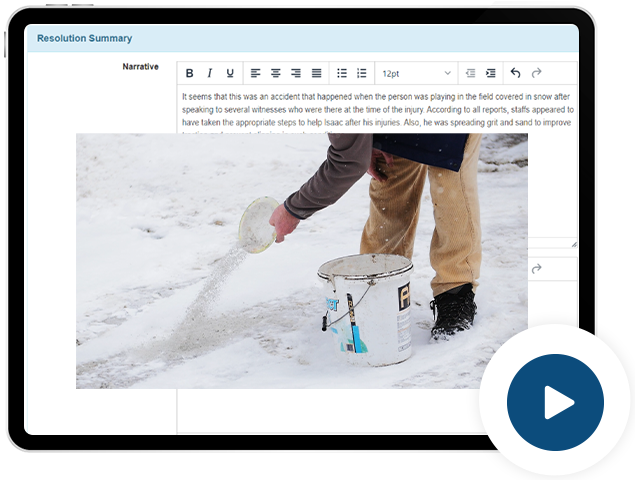Insert a numbered list
This screenshot has height=480, width=635.
362,73
